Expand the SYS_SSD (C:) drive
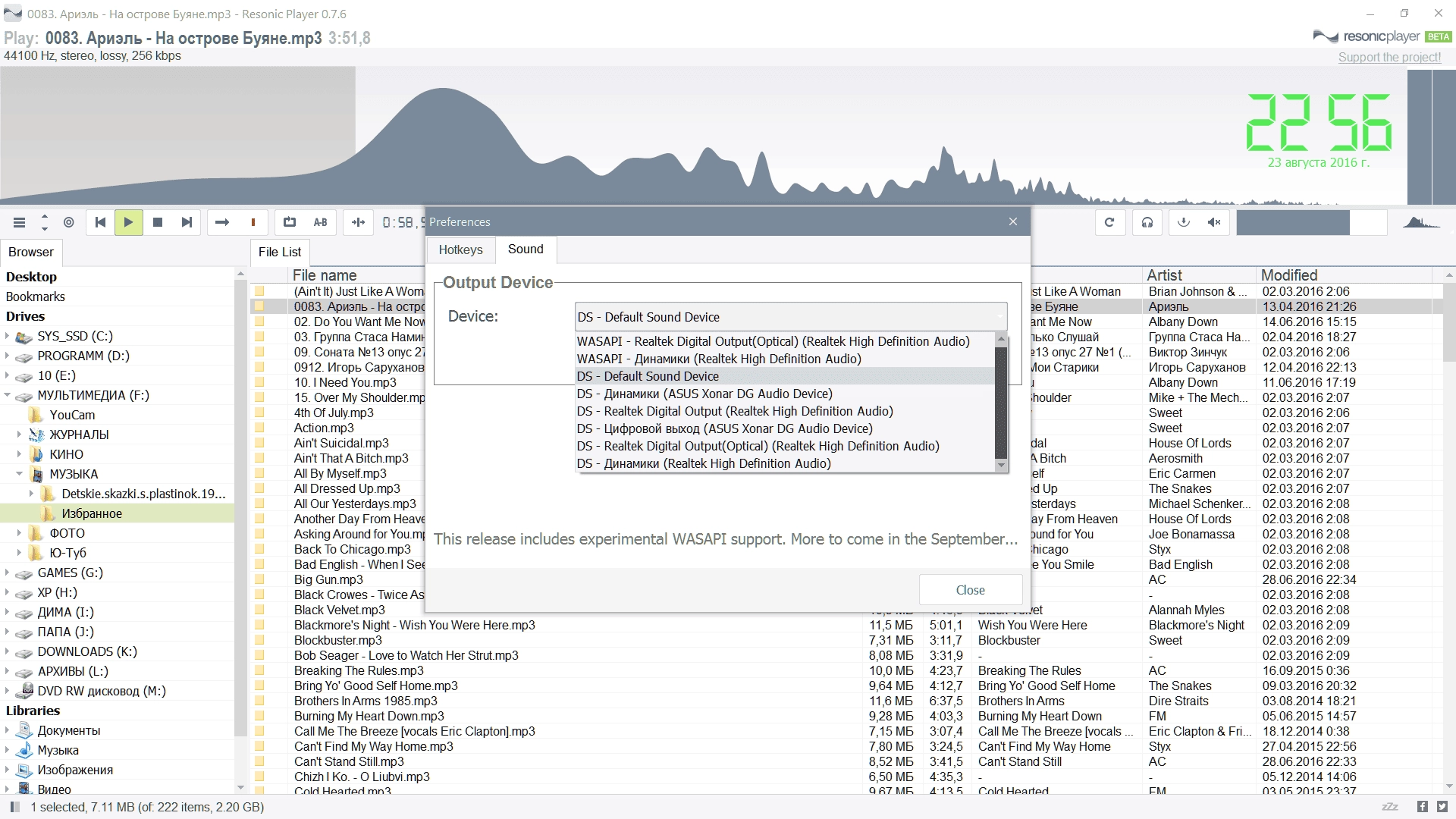 click(x=8, y=336)
